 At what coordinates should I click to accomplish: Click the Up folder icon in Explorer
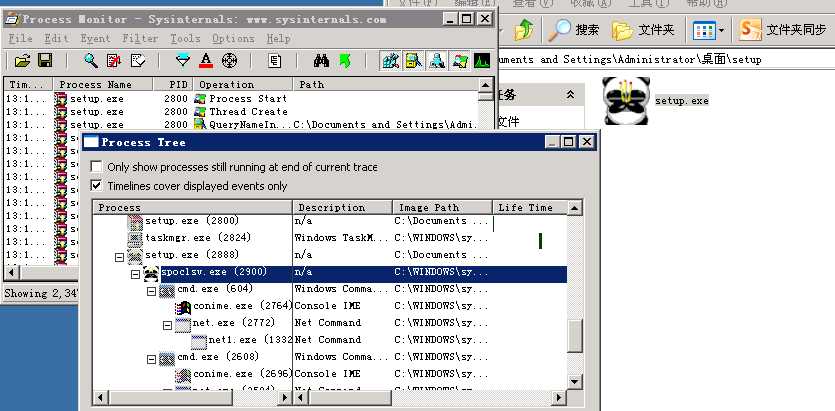524,30
